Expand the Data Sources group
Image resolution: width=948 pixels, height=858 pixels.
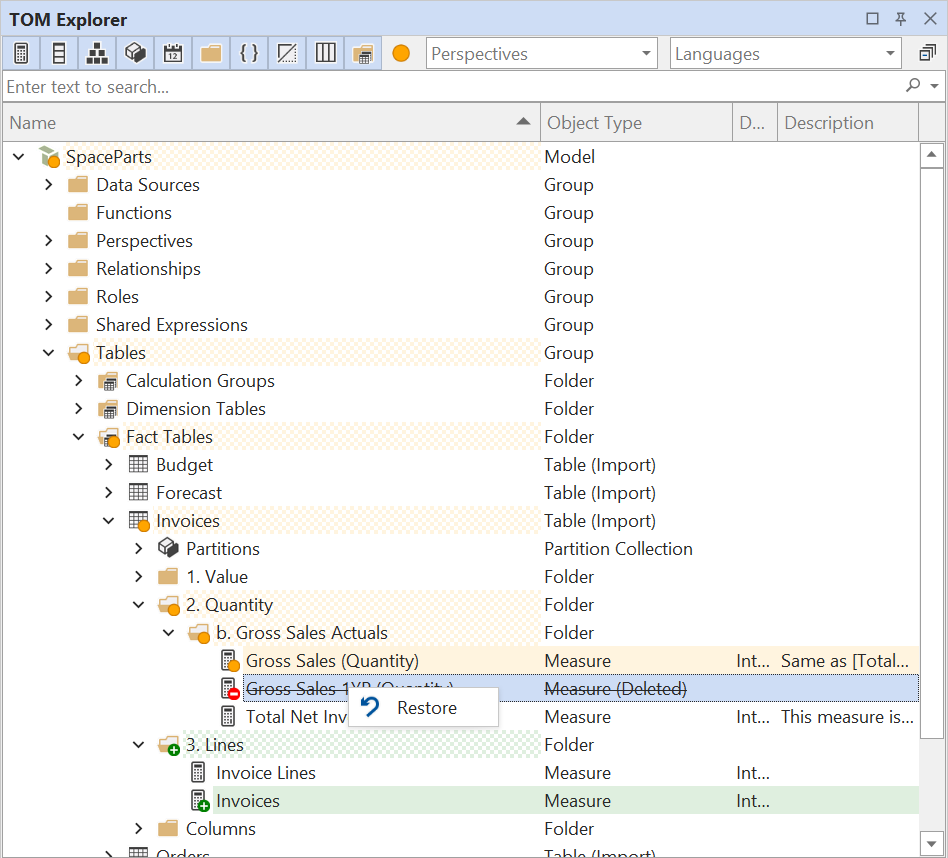pyautogui.click(x=49, y=184)
